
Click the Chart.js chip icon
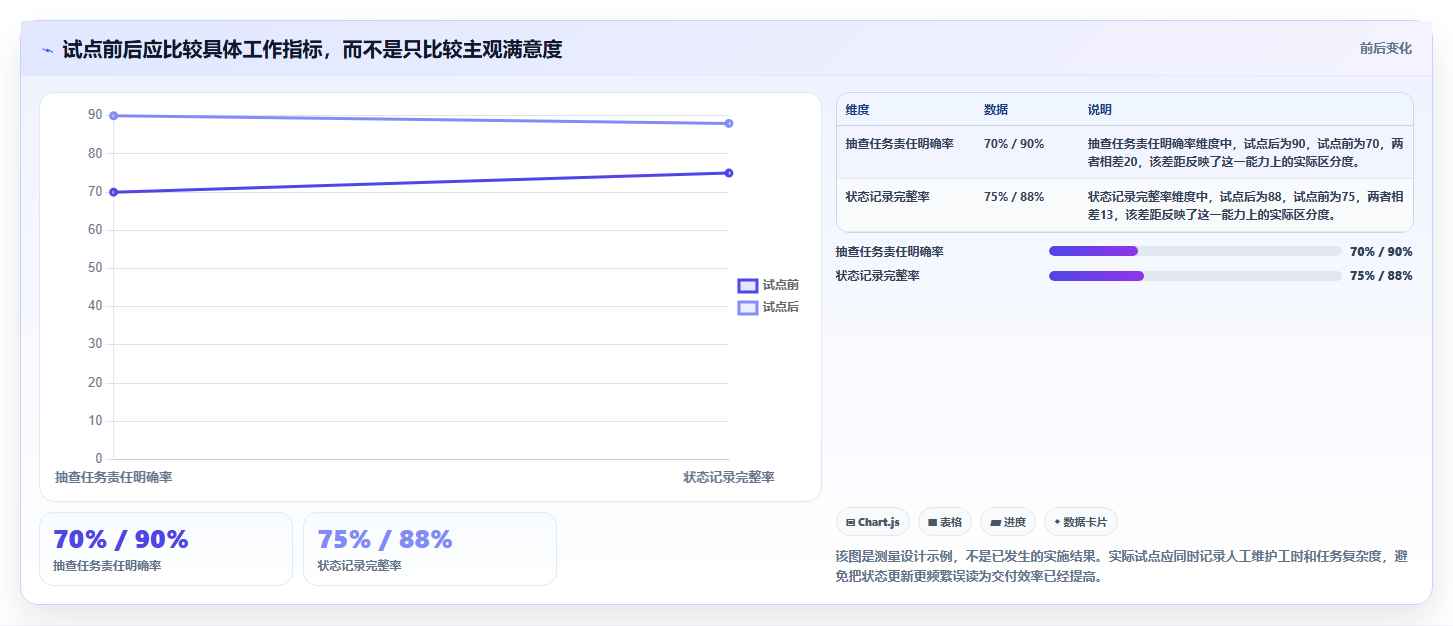tap(850, 522)
